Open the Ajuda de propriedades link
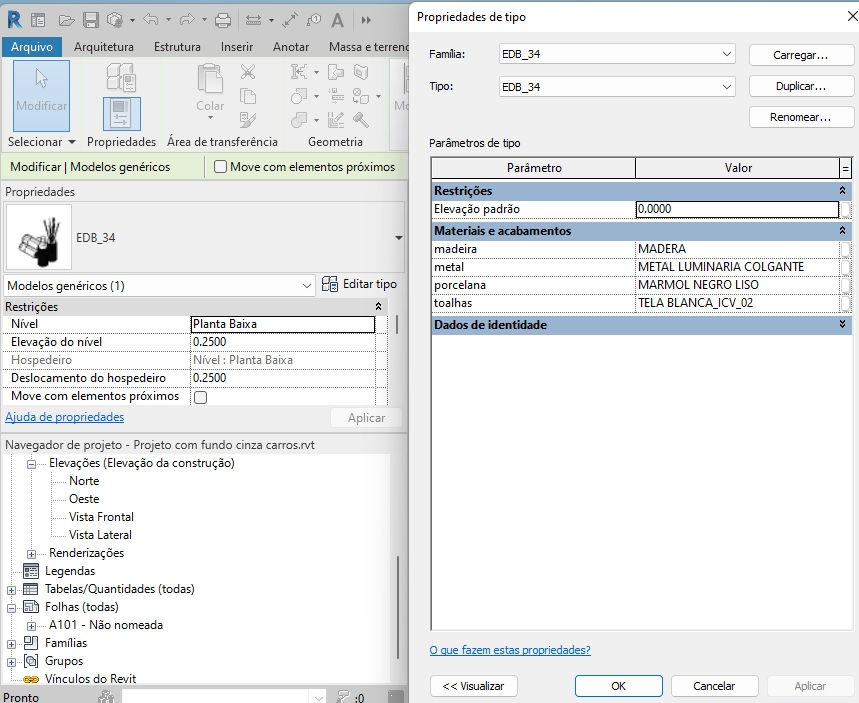Screen dimensions: 859x703 click(65, 417)
